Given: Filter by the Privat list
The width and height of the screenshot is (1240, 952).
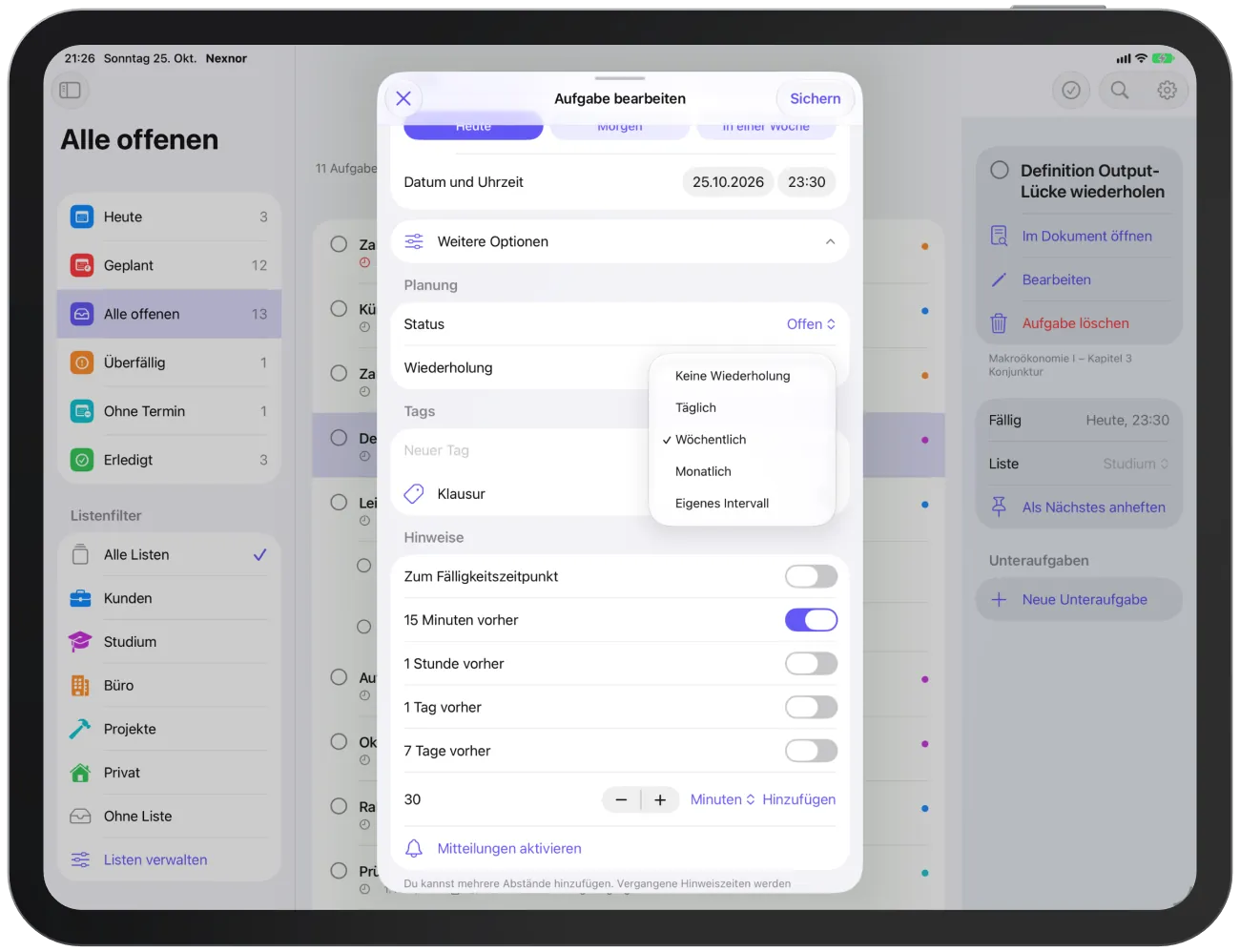Looking at the screenshot, I should click(169, 773).
